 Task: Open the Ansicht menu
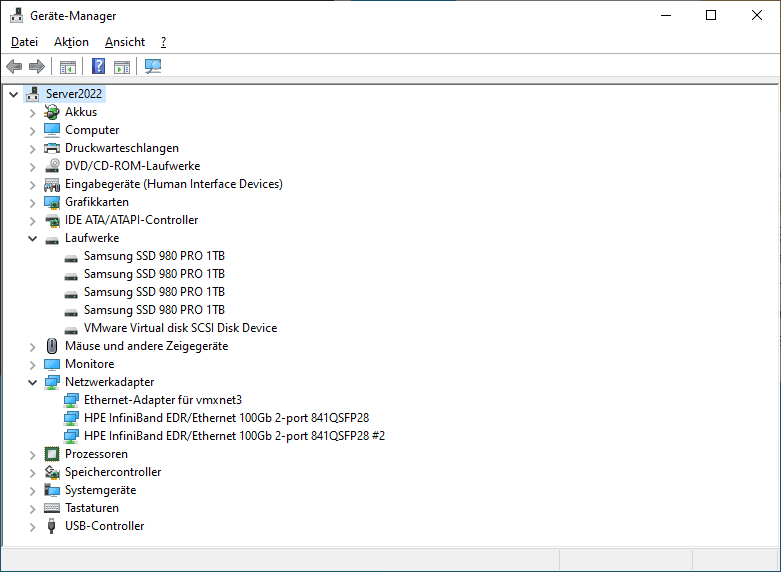pos(125,42)
